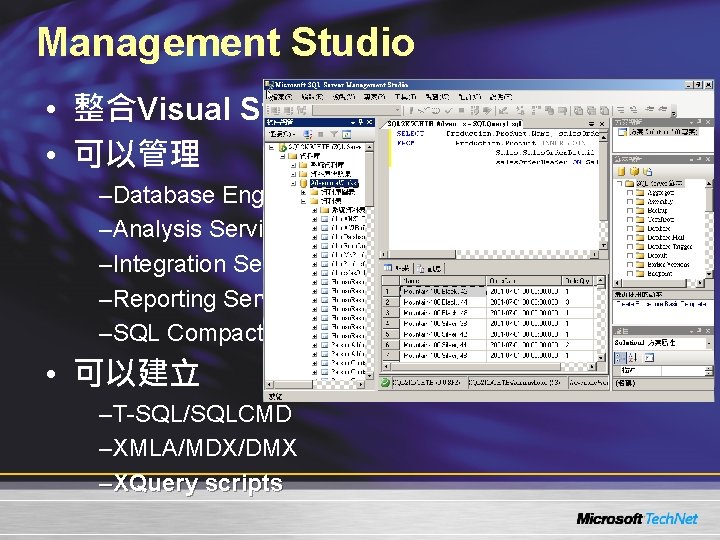
Task: Click the Object Explorer refresh icon
Action: 346,134
